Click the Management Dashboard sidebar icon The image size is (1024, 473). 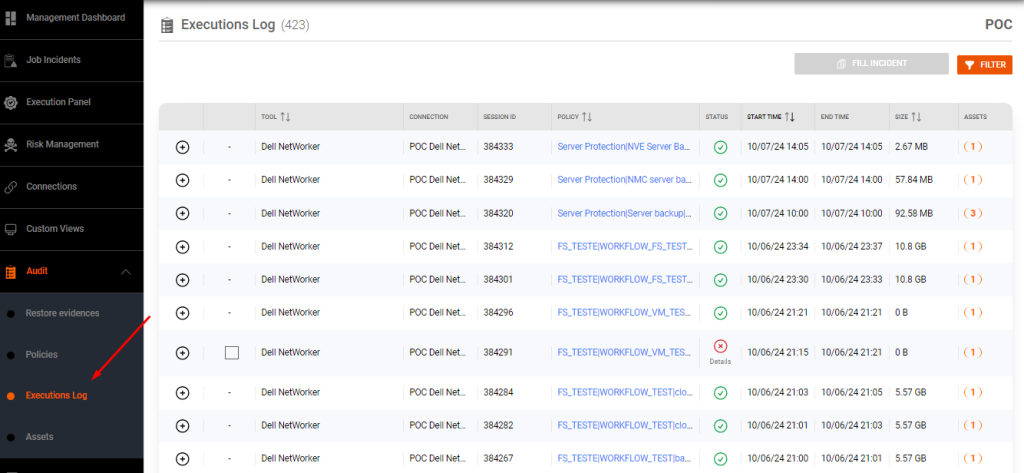coord(11,17)
